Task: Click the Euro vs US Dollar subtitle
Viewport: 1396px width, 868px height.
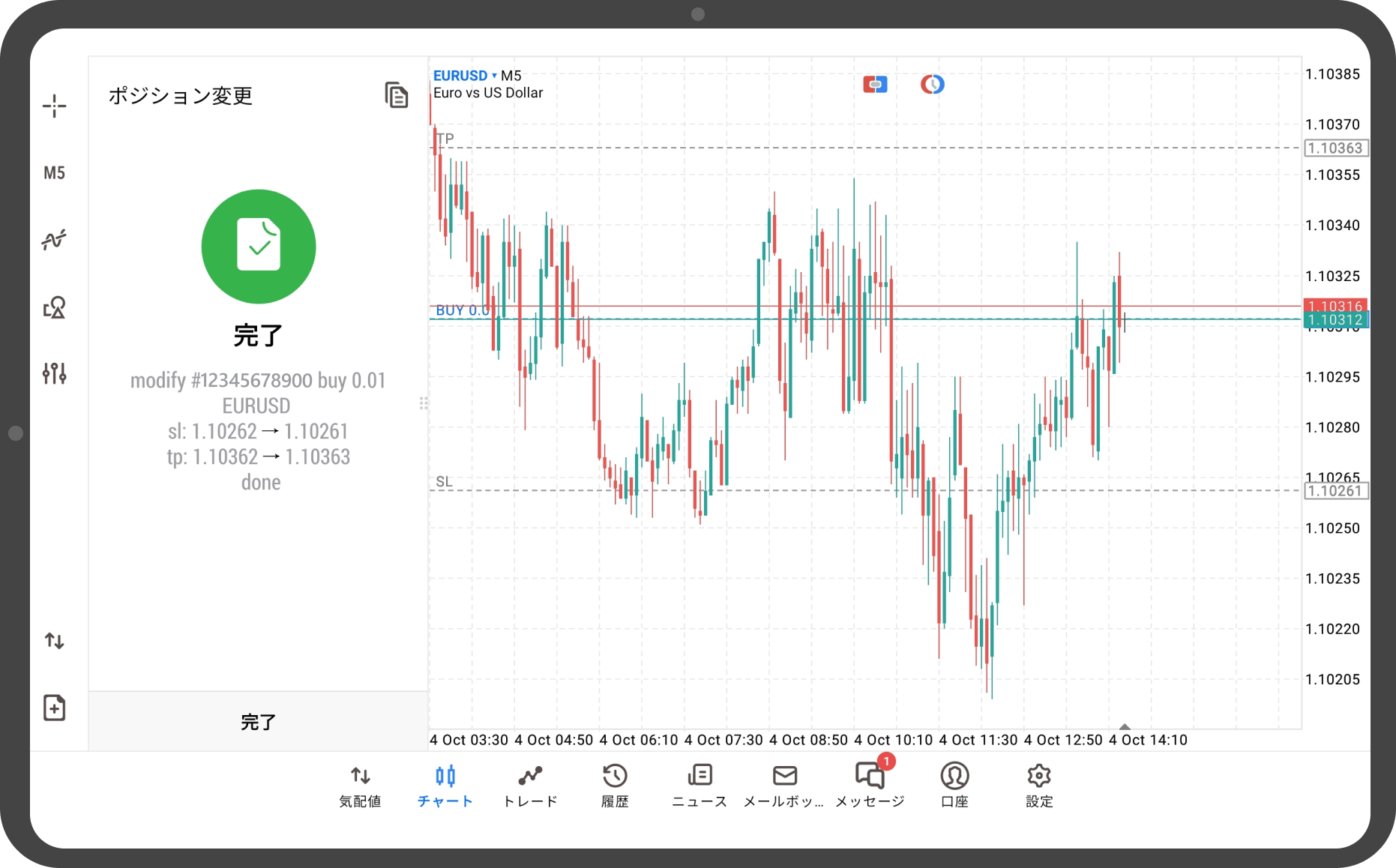Action: point(488,93)
